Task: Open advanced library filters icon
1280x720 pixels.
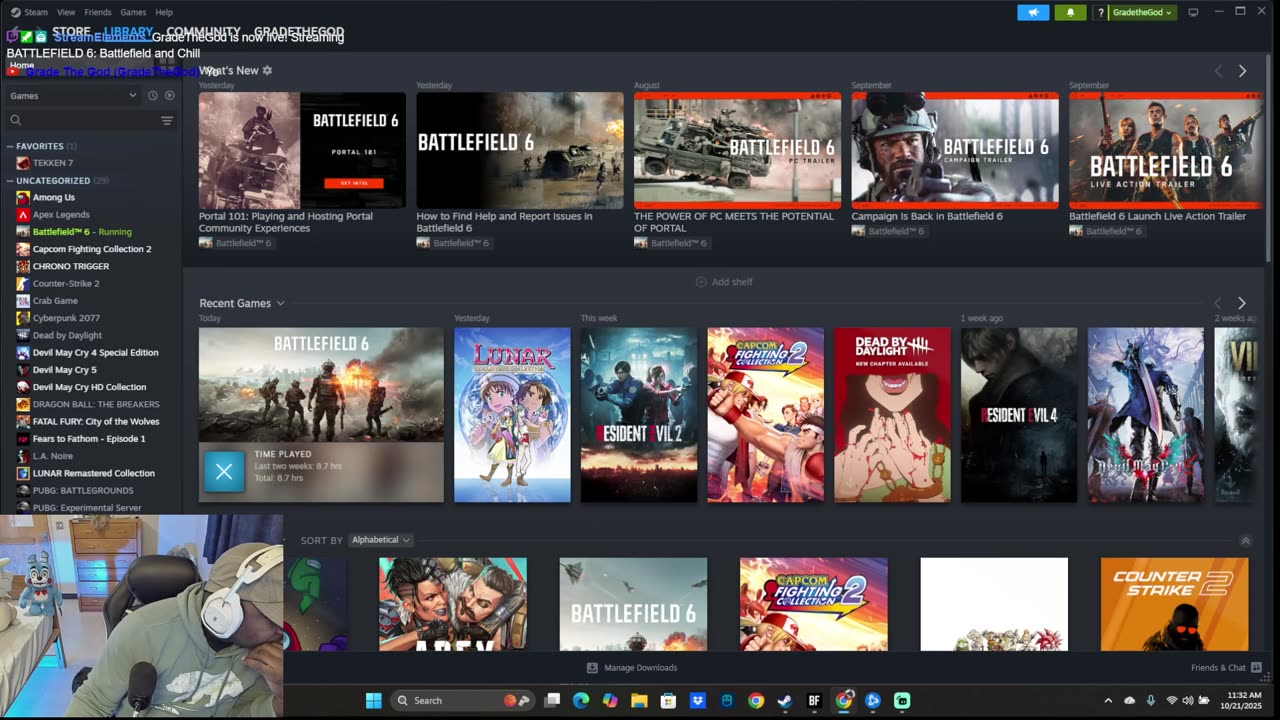Action: [167, 120]
